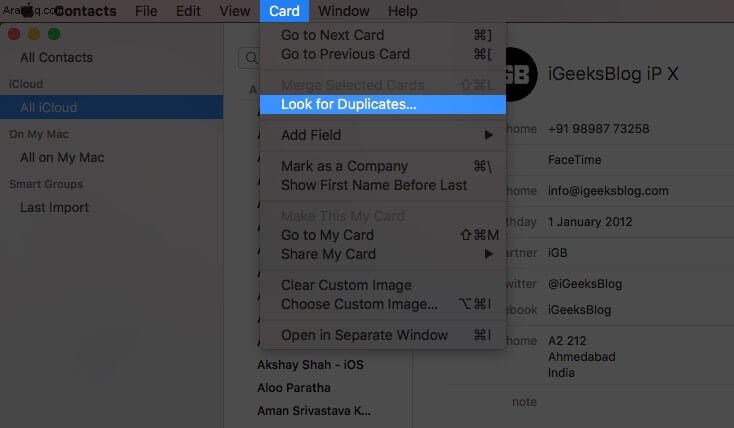Image resolution: width=734 pixels, height=428 pixels.
Task: Expand the Add Field submenu
Action: [383, 135]
